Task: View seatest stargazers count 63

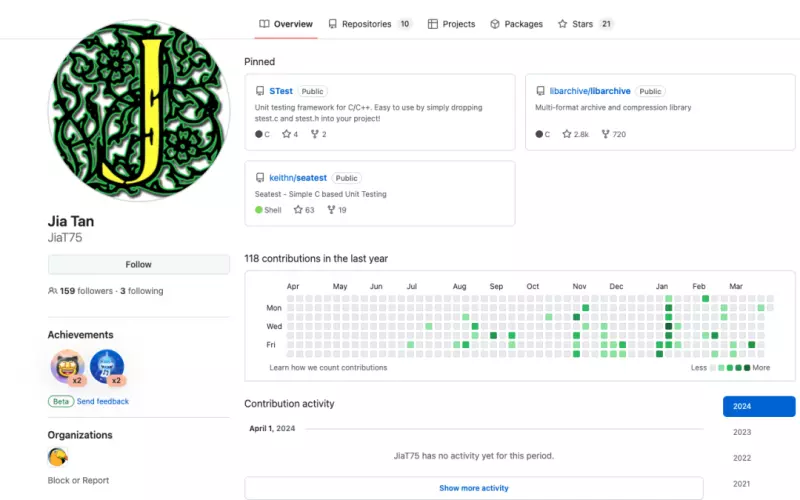Action: point(304,210)
